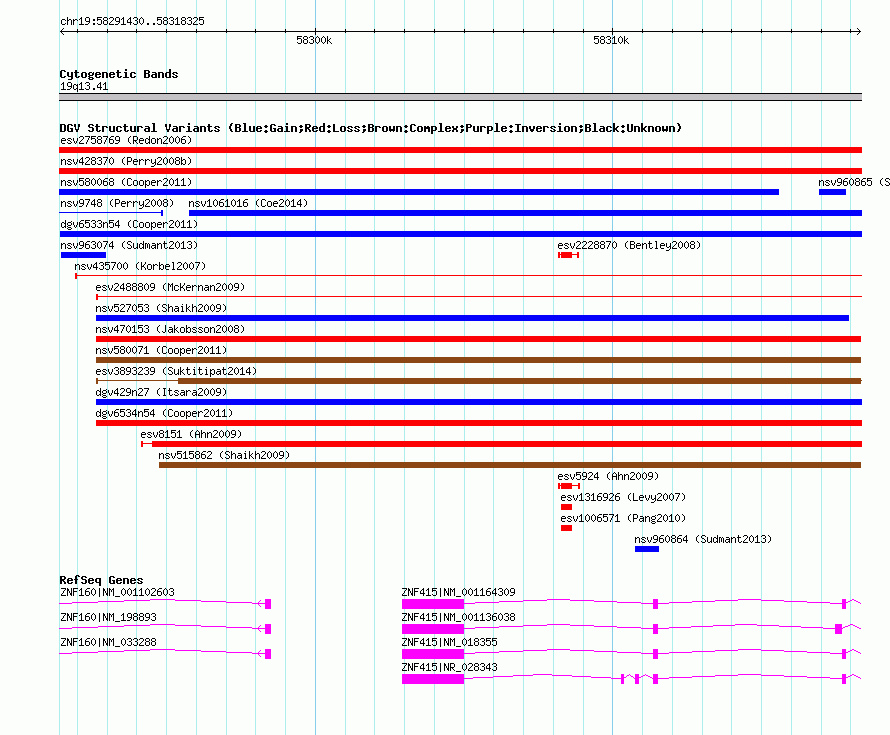The height and width of the screenshot is (735, 890).
Task: Click the nsv527053 (Shaikh2009) blue bar
Action: click(x=472, y=318)
